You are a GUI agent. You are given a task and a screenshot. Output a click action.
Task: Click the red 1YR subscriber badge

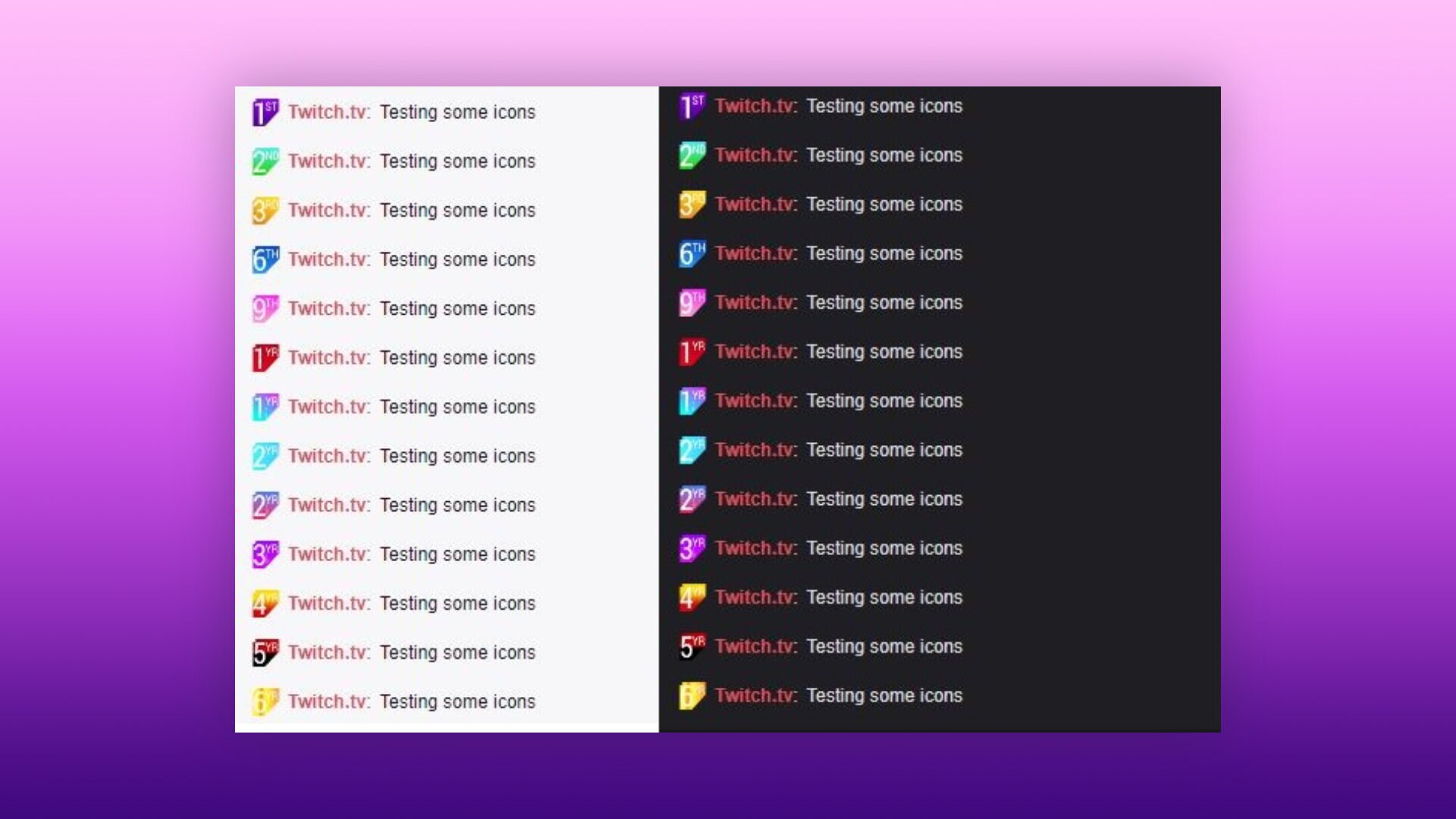(x=265, y=357)
